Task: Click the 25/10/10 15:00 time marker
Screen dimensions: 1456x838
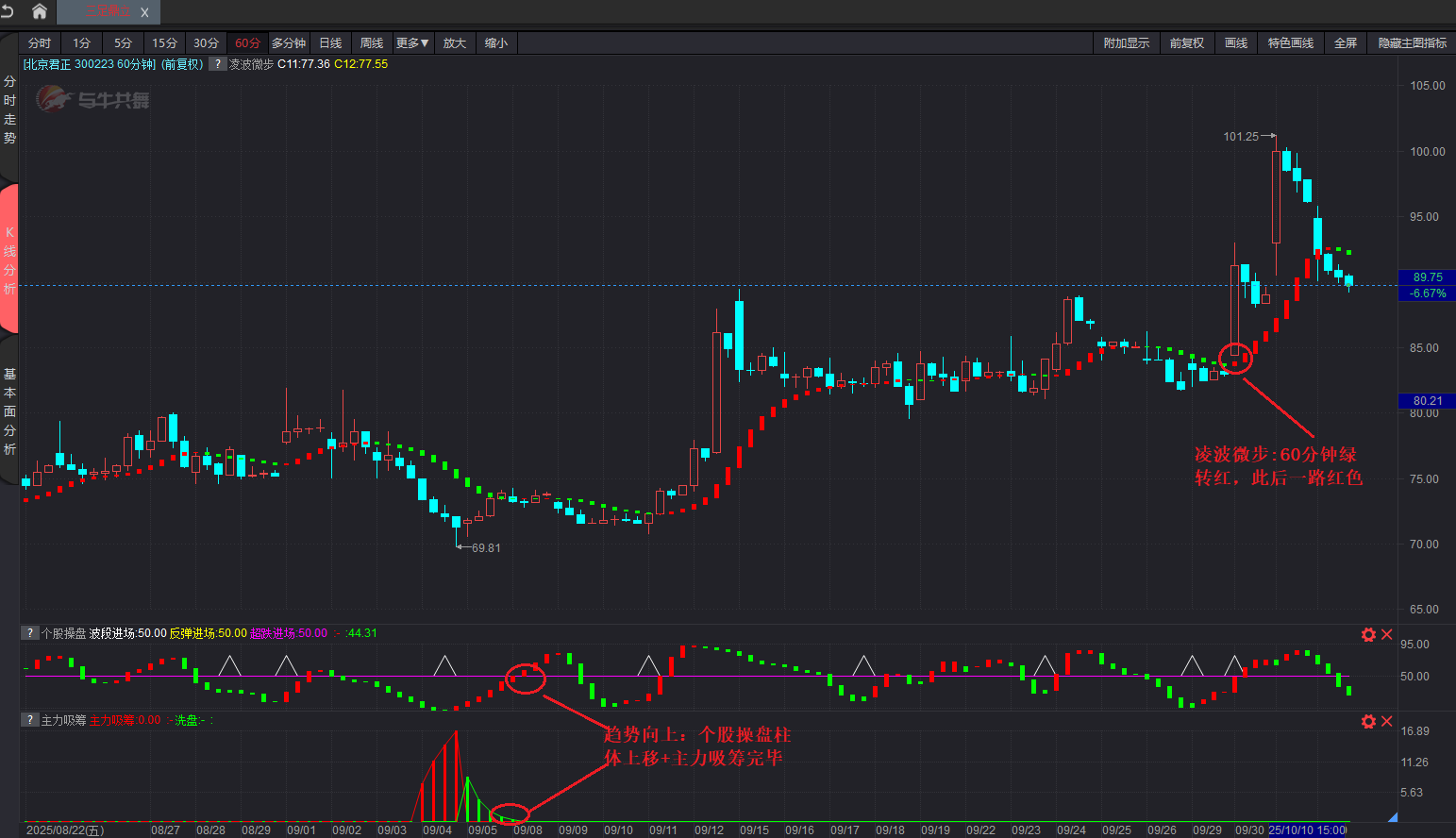Action: click(x=1307, y=830)
